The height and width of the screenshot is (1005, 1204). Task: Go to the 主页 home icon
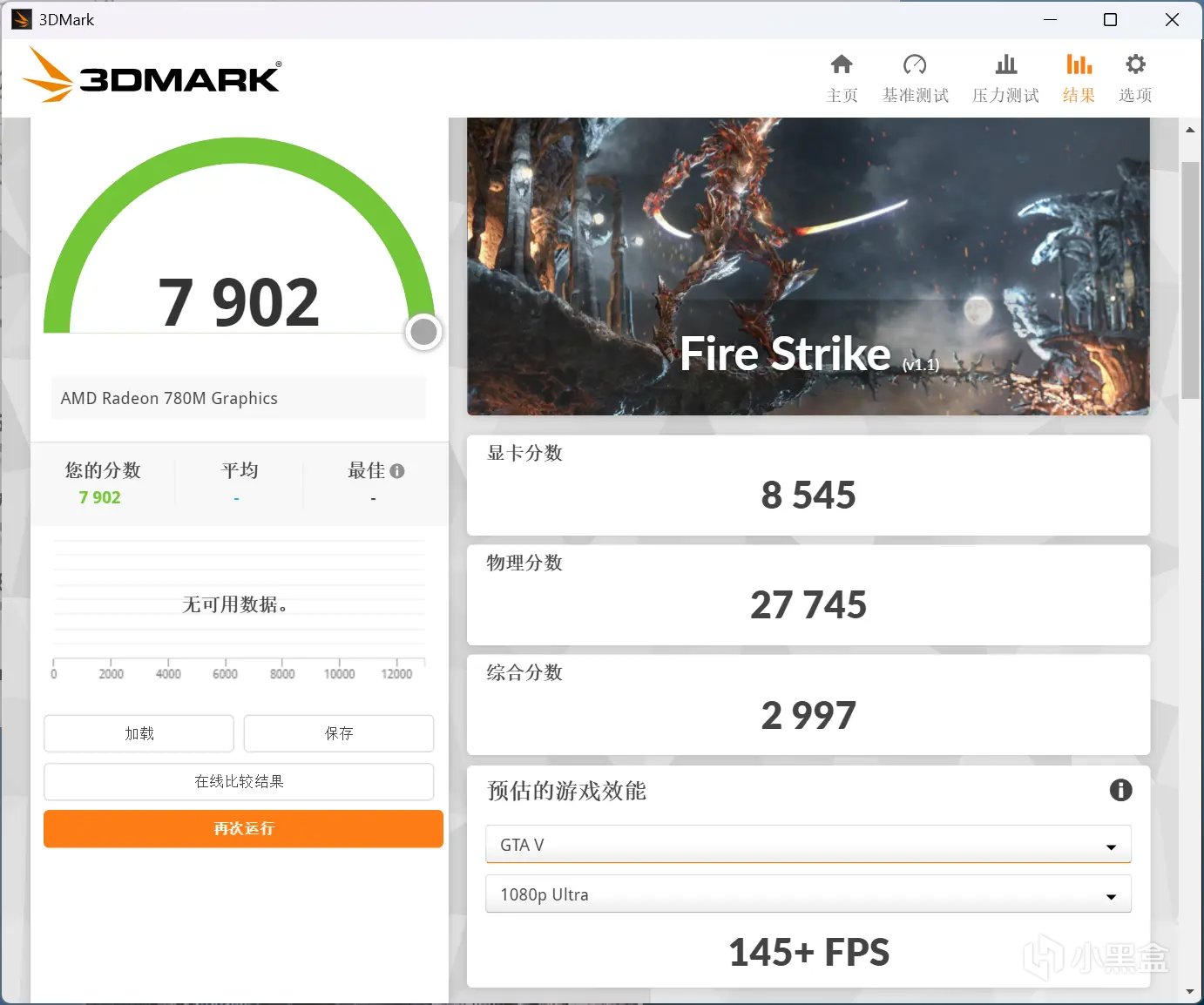pyautogui.click(x=842, y=64)
